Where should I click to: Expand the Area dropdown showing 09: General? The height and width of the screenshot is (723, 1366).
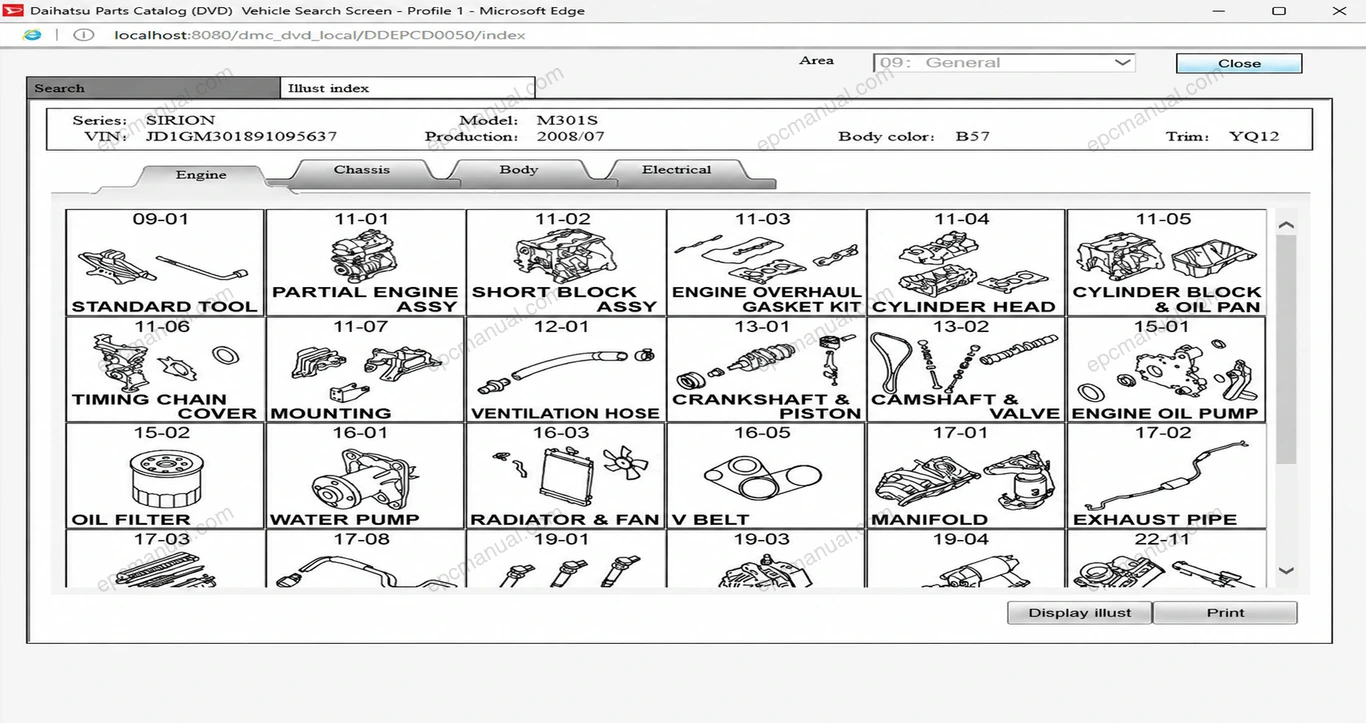pyautogui.click(x=1004, y=62)
